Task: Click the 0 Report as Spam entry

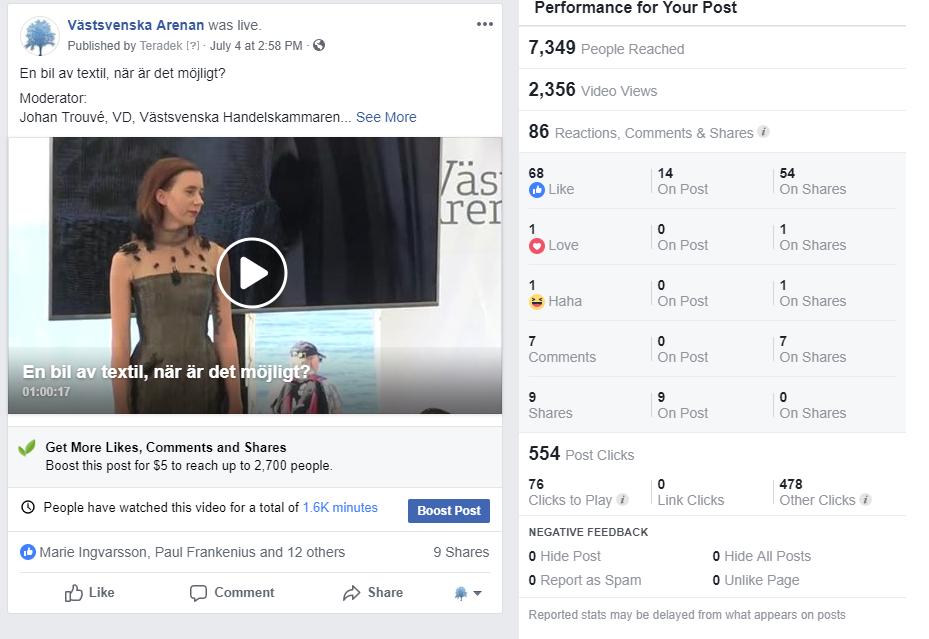Action: point(585,580)
